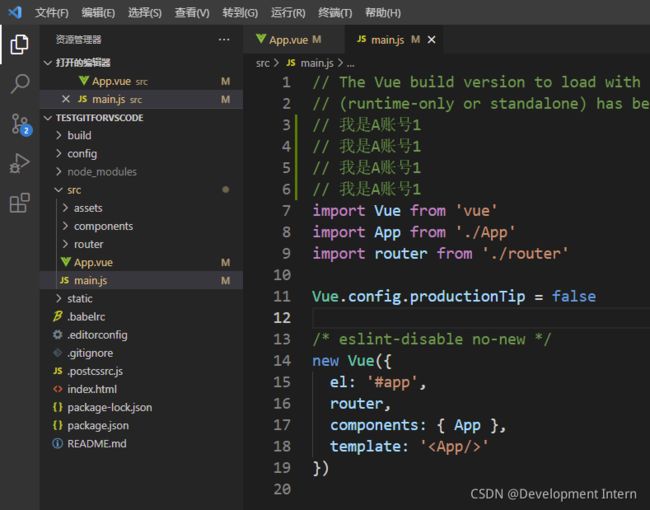The image size is (650, 510).
Task: Open the Extensions view icon
Action: tap(19, 203)
